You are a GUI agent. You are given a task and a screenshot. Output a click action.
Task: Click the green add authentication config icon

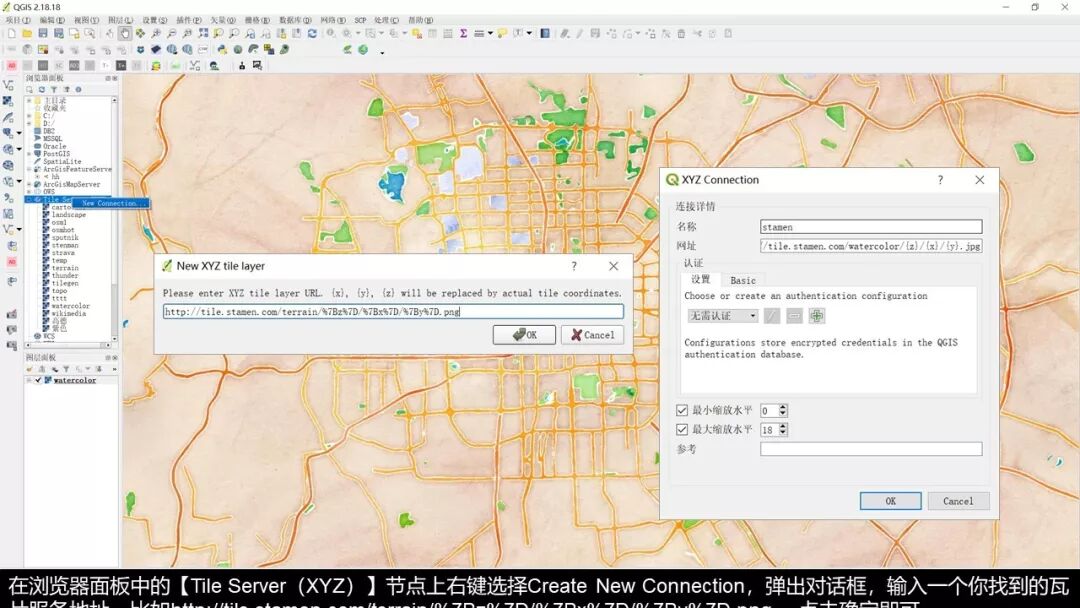817,316
